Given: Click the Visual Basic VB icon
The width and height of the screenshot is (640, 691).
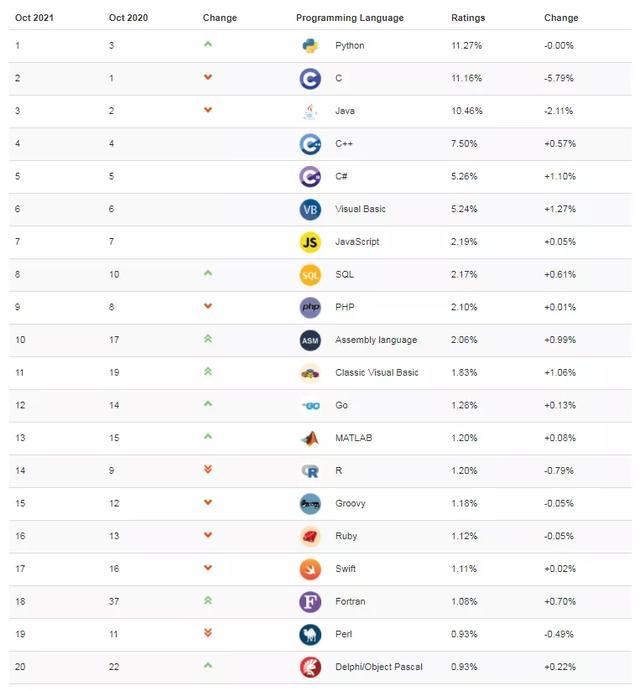Looking at the screenshot, I should point(310,209).
